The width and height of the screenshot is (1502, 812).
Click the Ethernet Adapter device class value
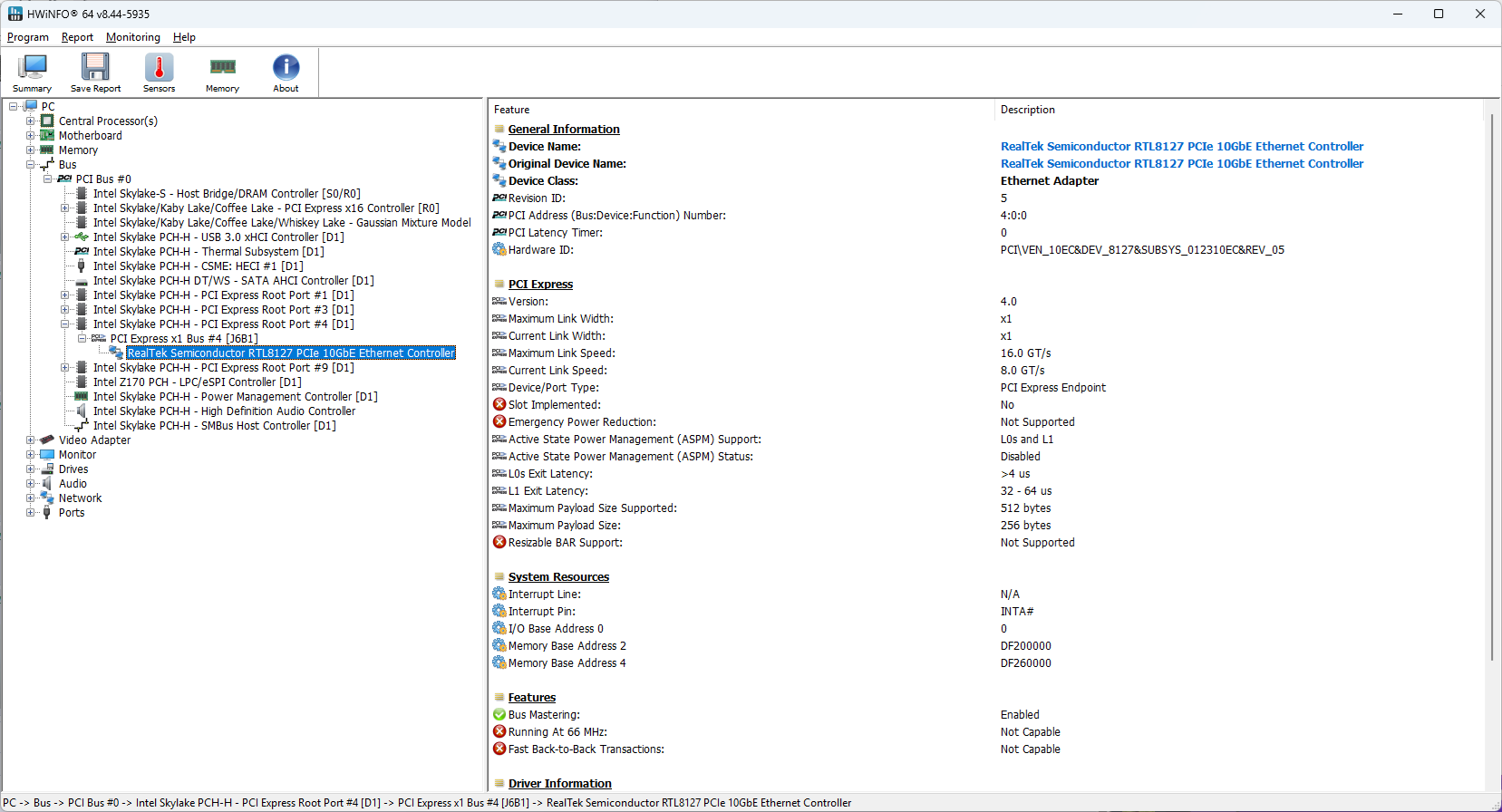(x=1050, y=180)
